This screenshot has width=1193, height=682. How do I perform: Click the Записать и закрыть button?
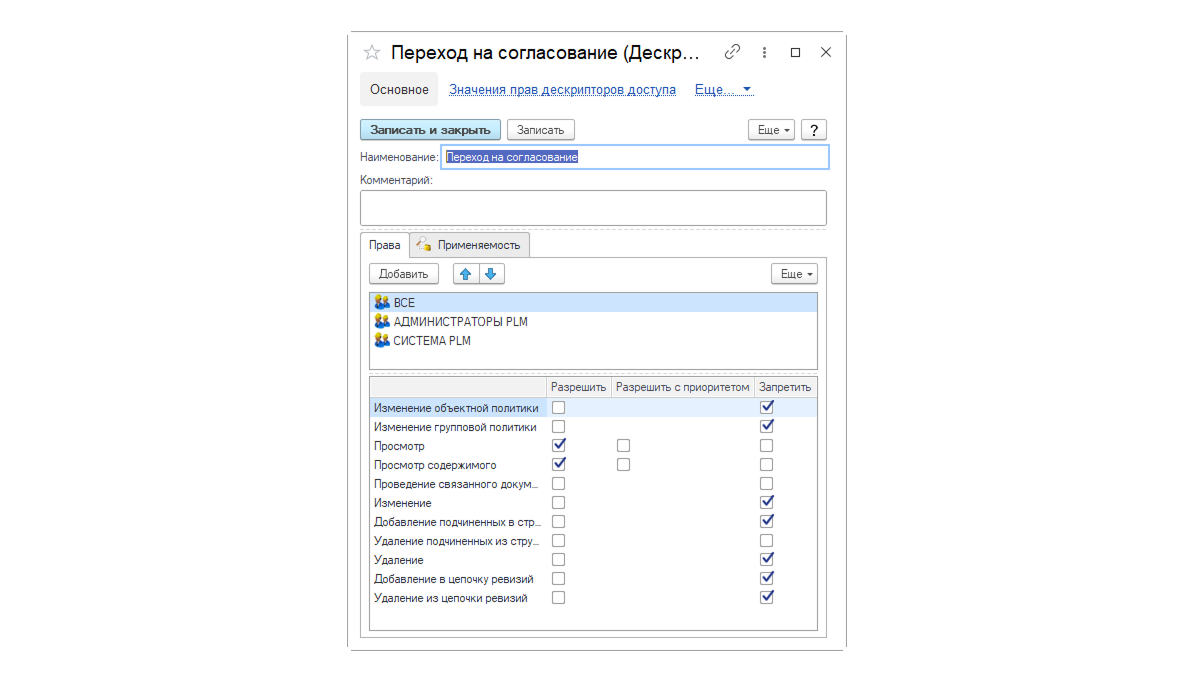(x=430, y=130)
